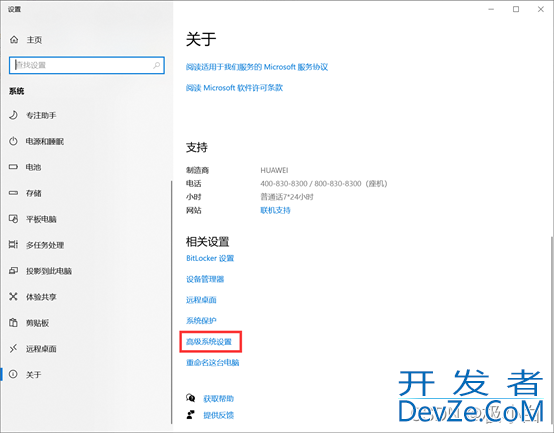Open 体验共享 settings
The image size is (554, 433).
[41, 297]
